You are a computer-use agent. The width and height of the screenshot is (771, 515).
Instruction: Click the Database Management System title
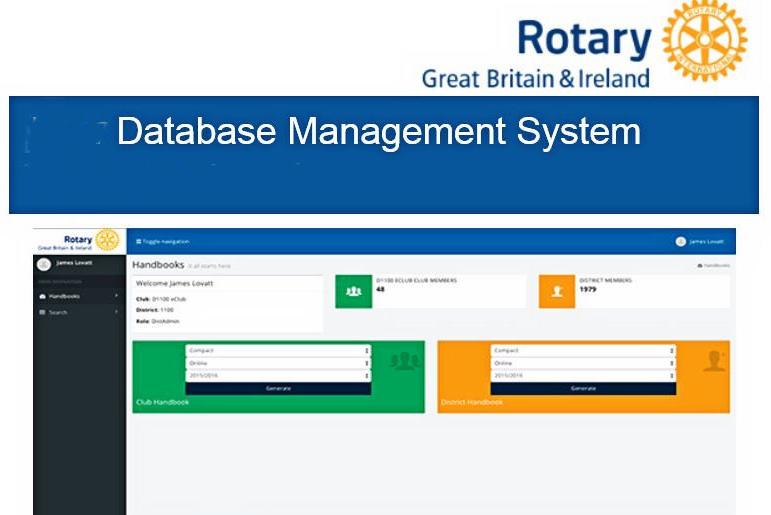(x=379, y=131)
